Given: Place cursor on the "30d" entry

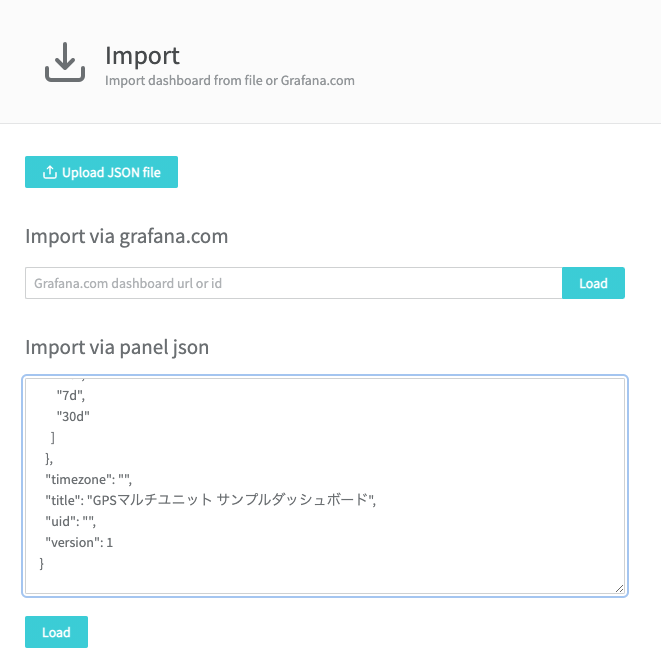Looking at the screenshot, I should pos(73,416).
